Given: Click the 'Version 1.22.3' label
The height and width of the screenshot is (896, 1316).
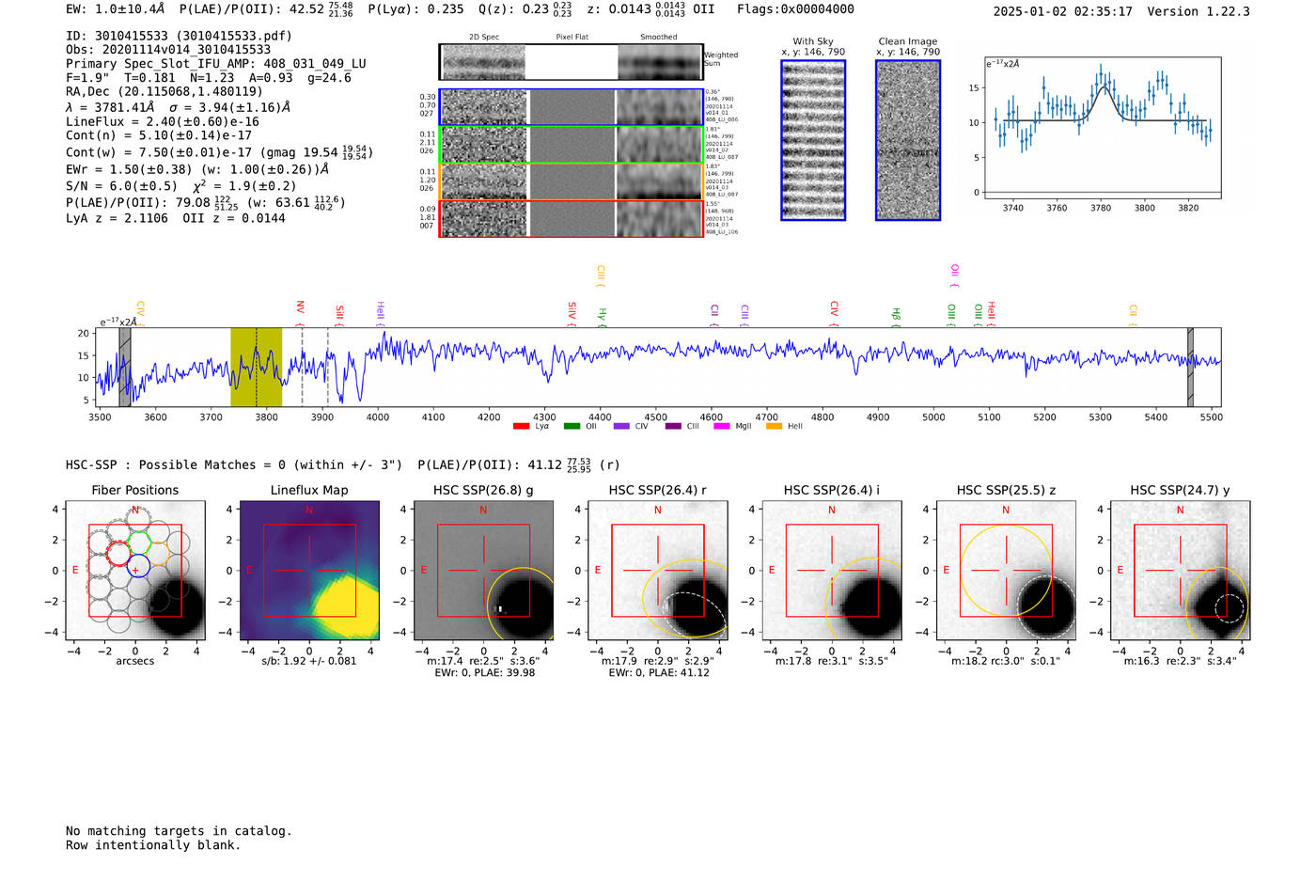Looking at the screenshot, I should [x=1198, y=11].
